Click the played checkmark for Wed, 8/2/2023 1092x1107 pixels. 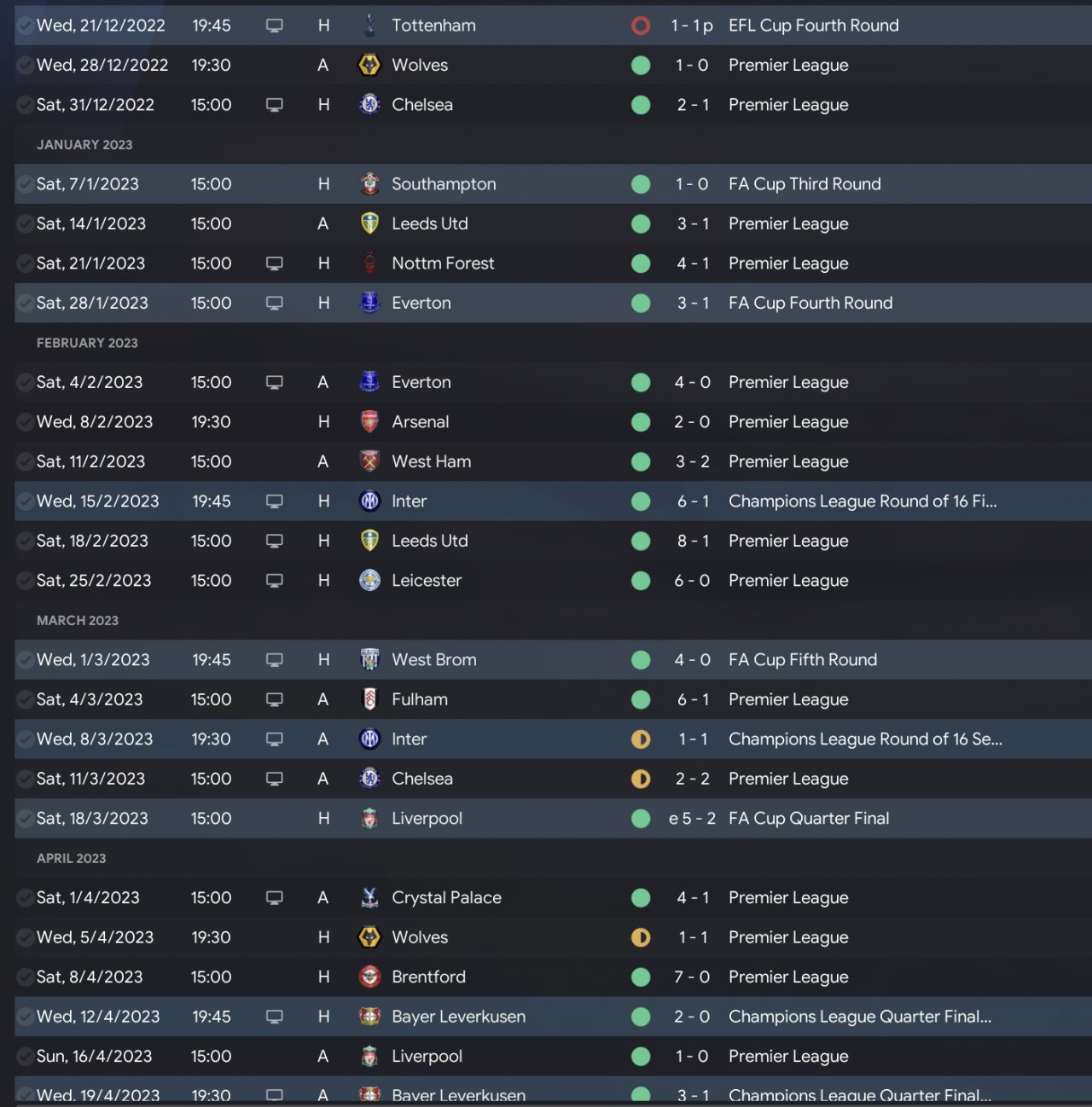26,422
